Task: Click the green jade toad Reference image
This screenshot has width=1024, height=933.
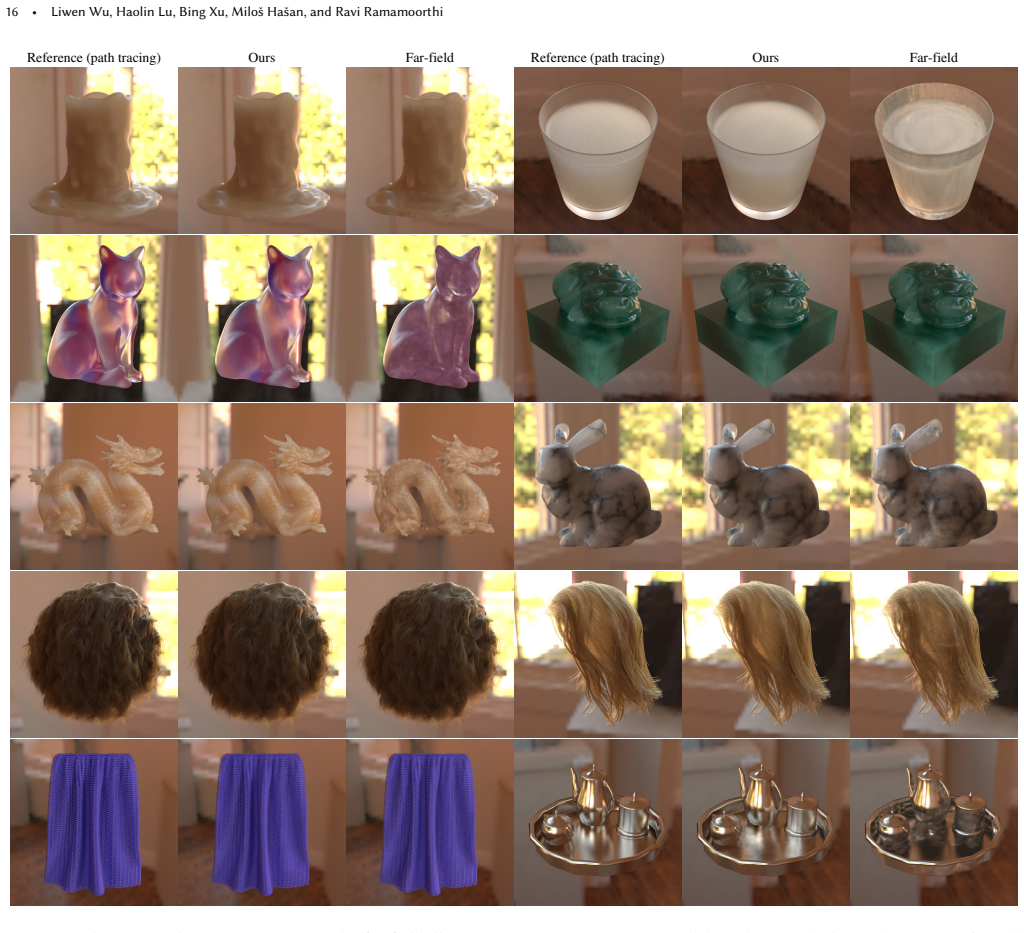Action: click(x=598, y=318)
